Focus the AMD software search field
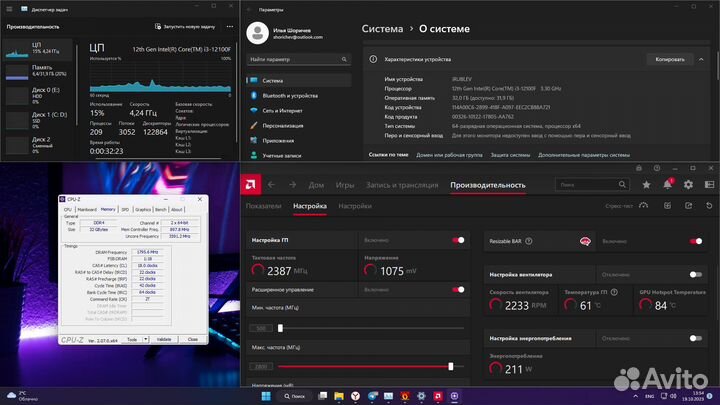 pos(591,185)
